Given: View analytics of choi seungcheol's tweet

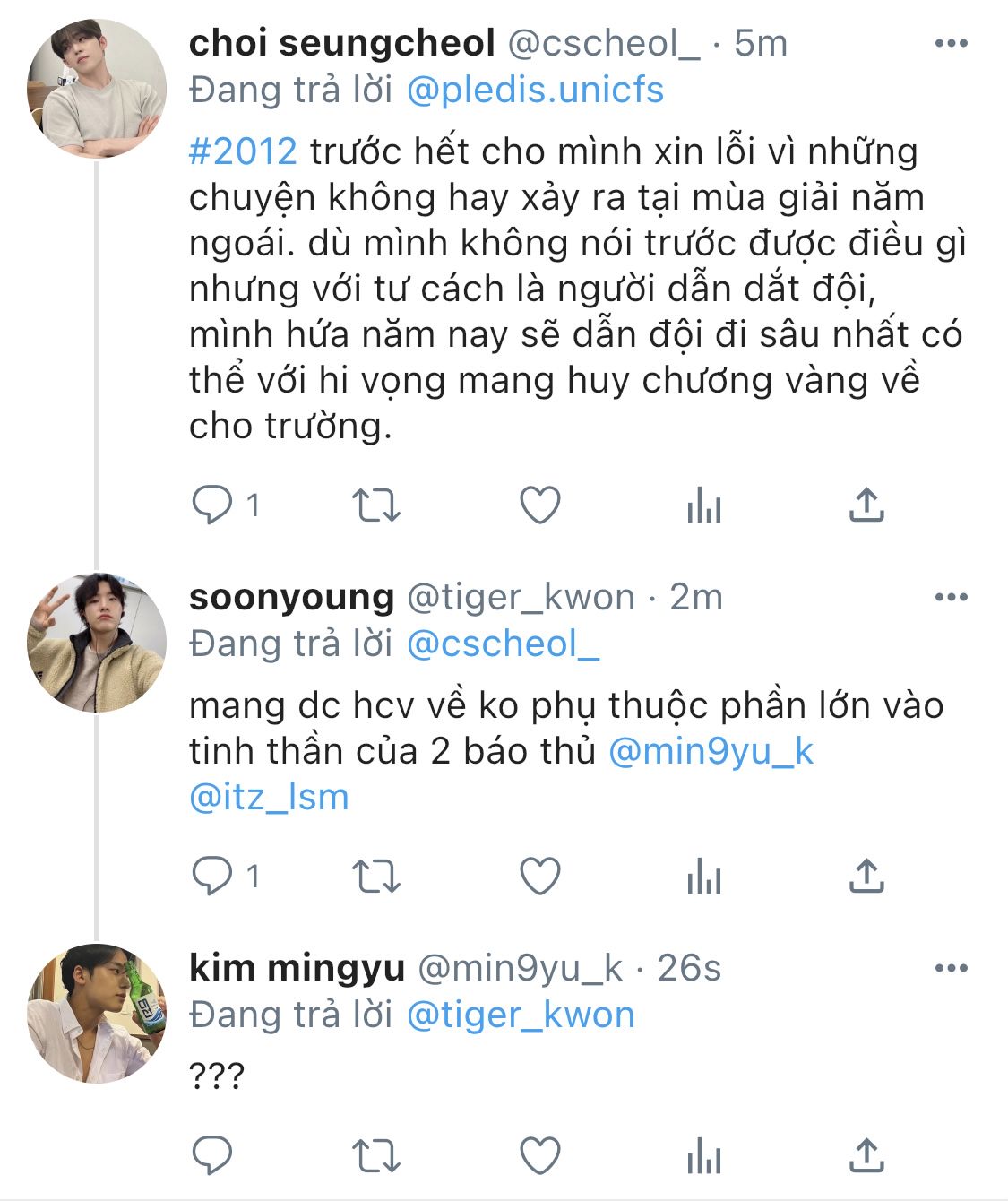Looking at the screenshot, I should coord(704,506).
